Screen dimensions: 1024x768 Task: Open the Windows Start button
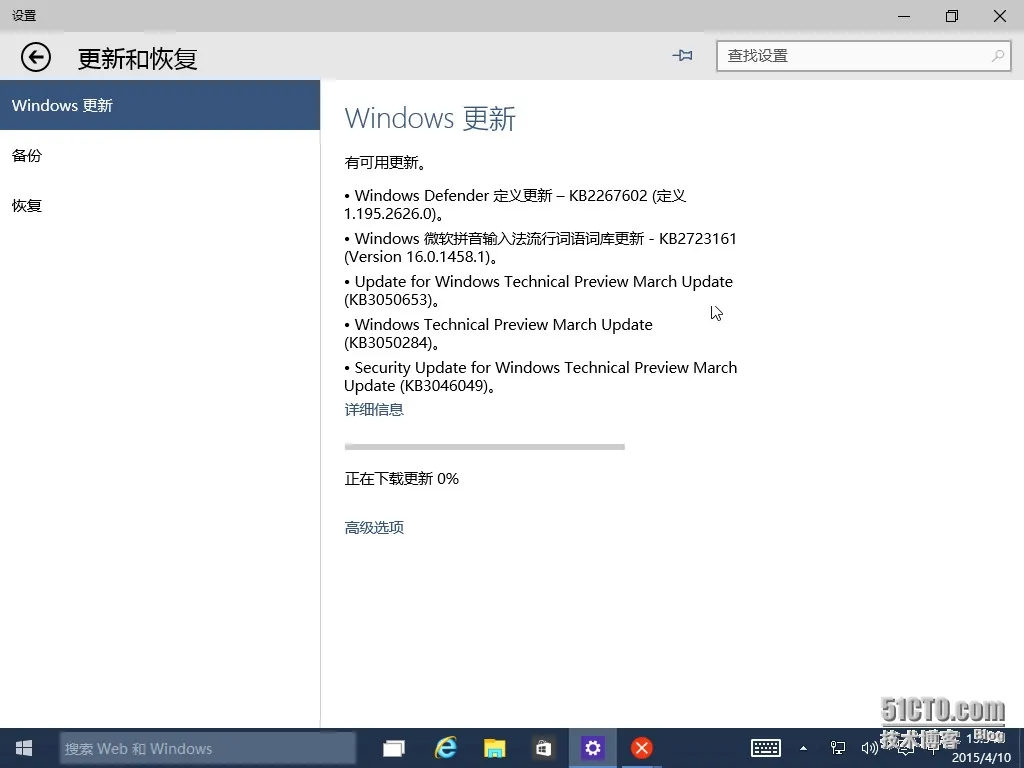24,748
